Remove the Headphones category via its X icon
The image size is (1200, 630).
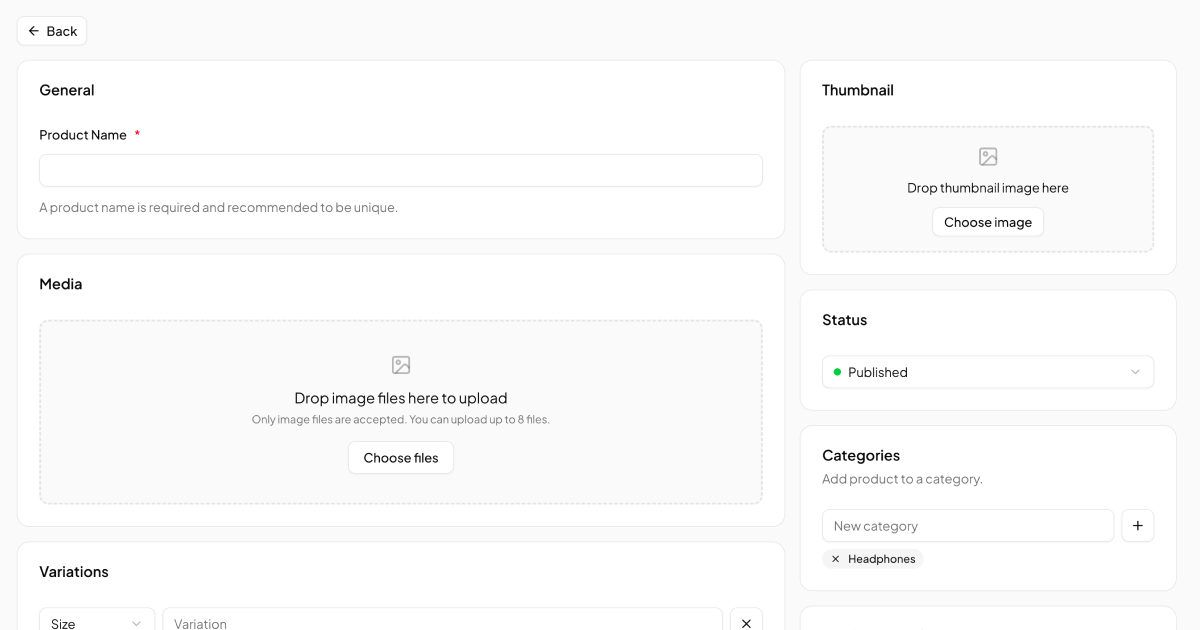(835, 559)
